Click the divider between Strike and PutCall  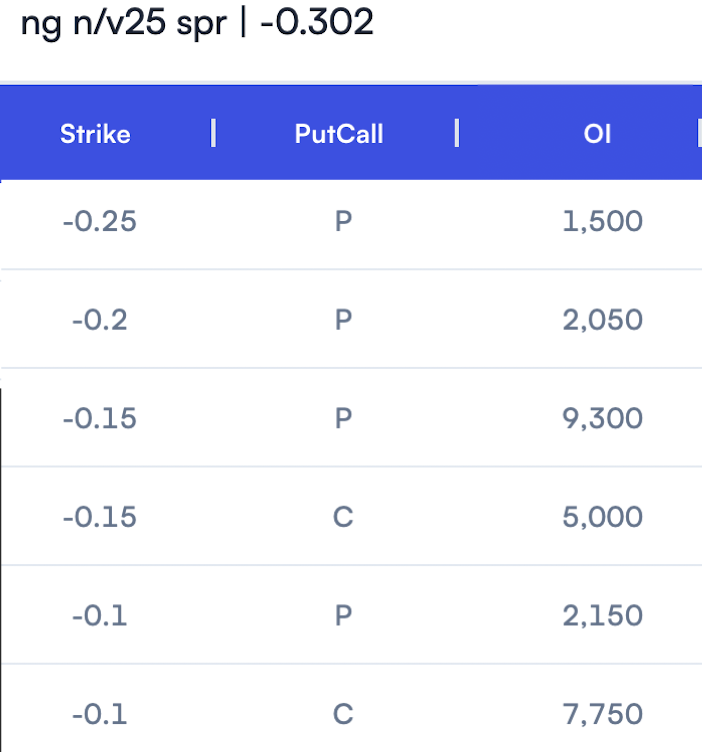tap(213, 133)
